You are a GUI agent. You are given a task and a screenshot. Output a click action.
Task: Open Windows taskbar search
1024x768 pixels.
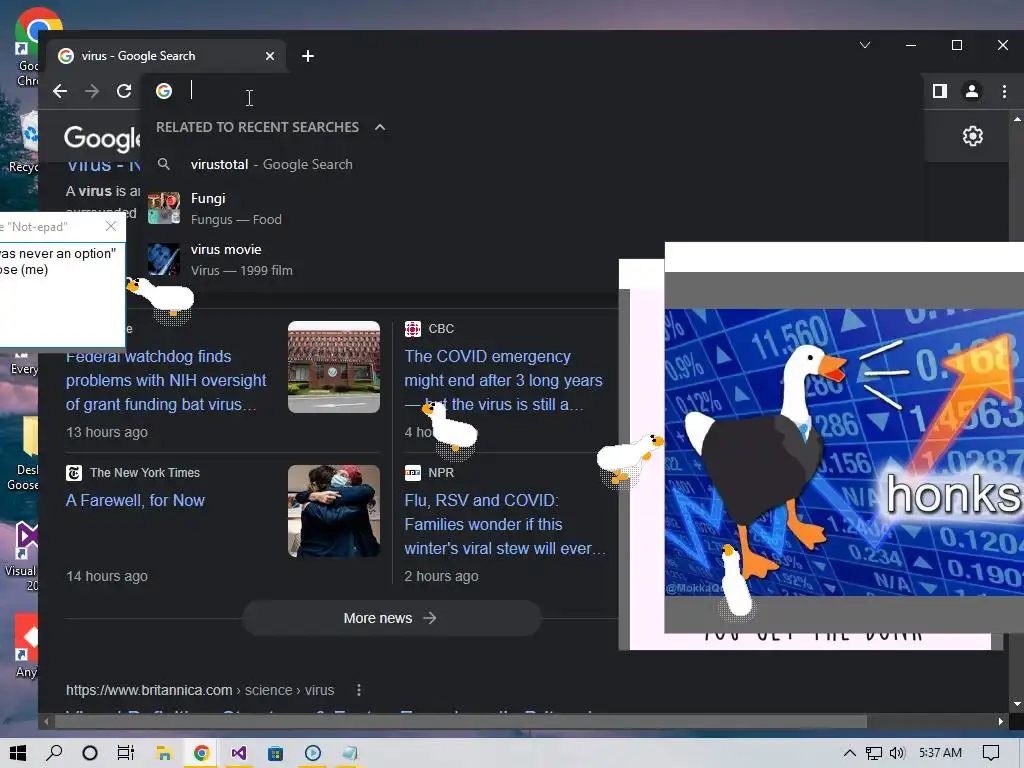pyautogui.click(x=54, y=753)
